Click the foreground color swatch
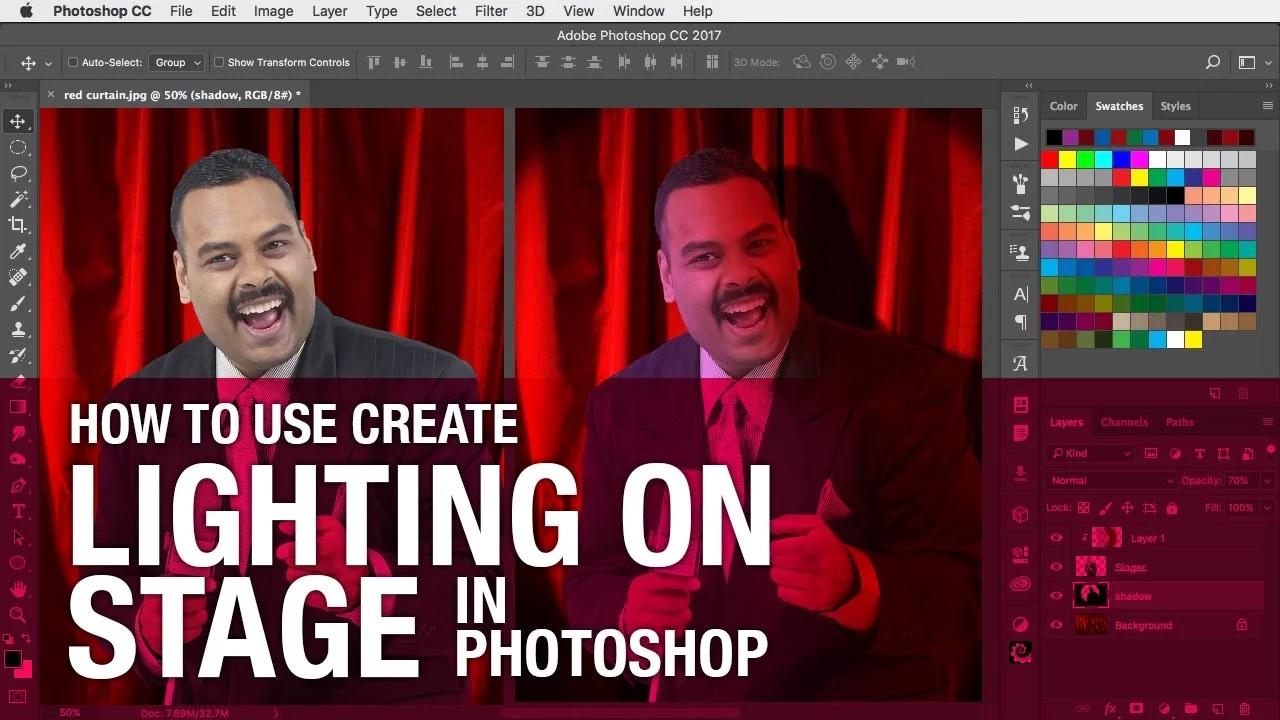Screen dimensions: 1280x720 tap(12, 659)
